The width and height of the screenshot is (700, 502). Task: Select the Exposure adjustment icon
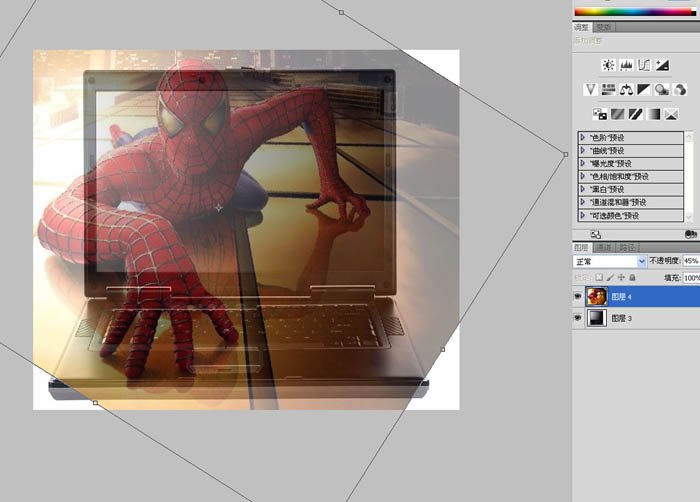tap(662, 65)
